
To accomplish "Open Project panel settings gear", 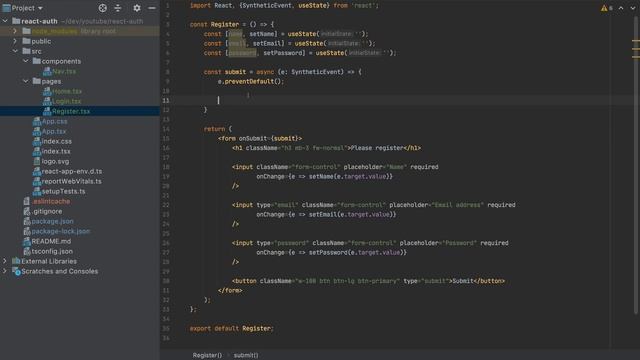I will pyautogui.click(x=137, y=8).
